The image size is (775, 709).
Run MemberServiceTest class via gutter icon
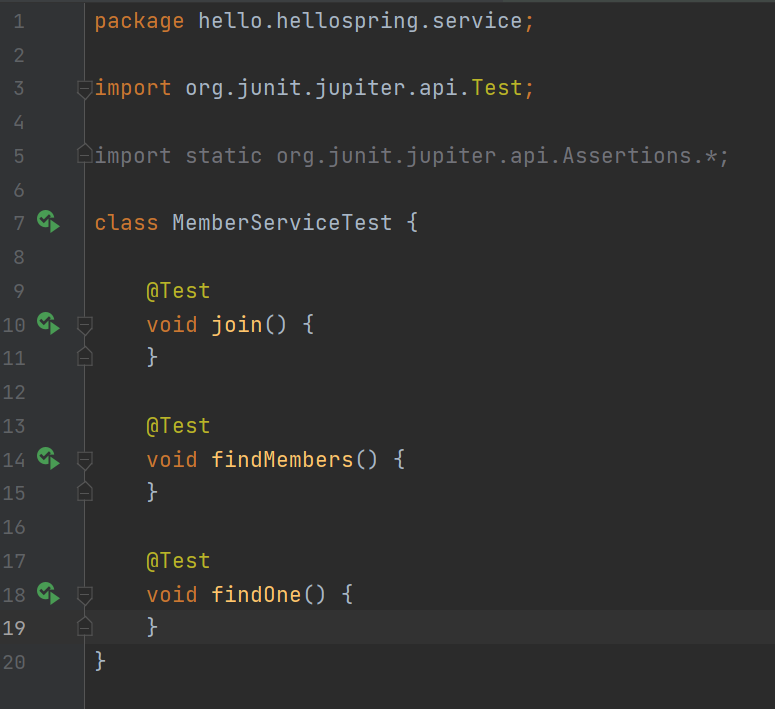[48, 221]
